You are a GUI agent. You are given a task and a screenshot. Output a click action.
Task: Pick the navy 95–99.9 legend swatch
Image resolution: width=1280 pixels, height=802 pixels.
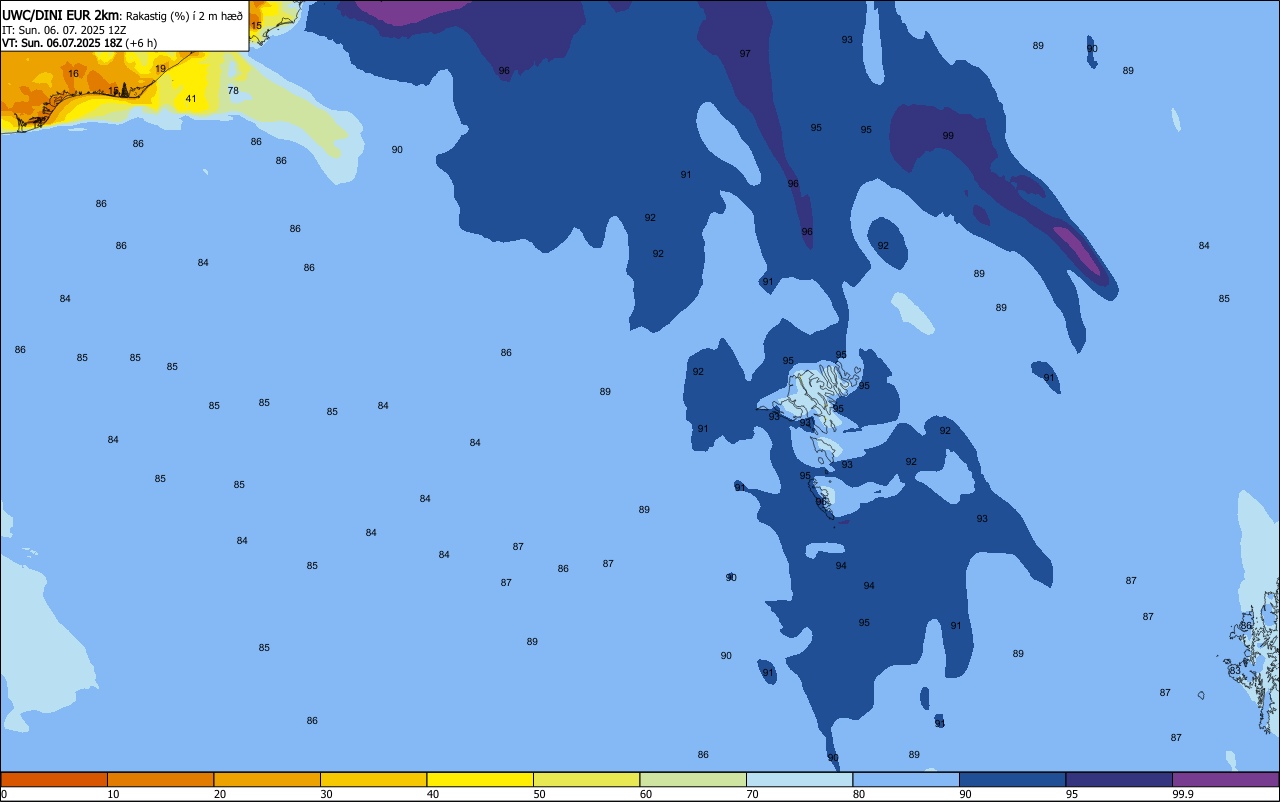[1119, 780]
